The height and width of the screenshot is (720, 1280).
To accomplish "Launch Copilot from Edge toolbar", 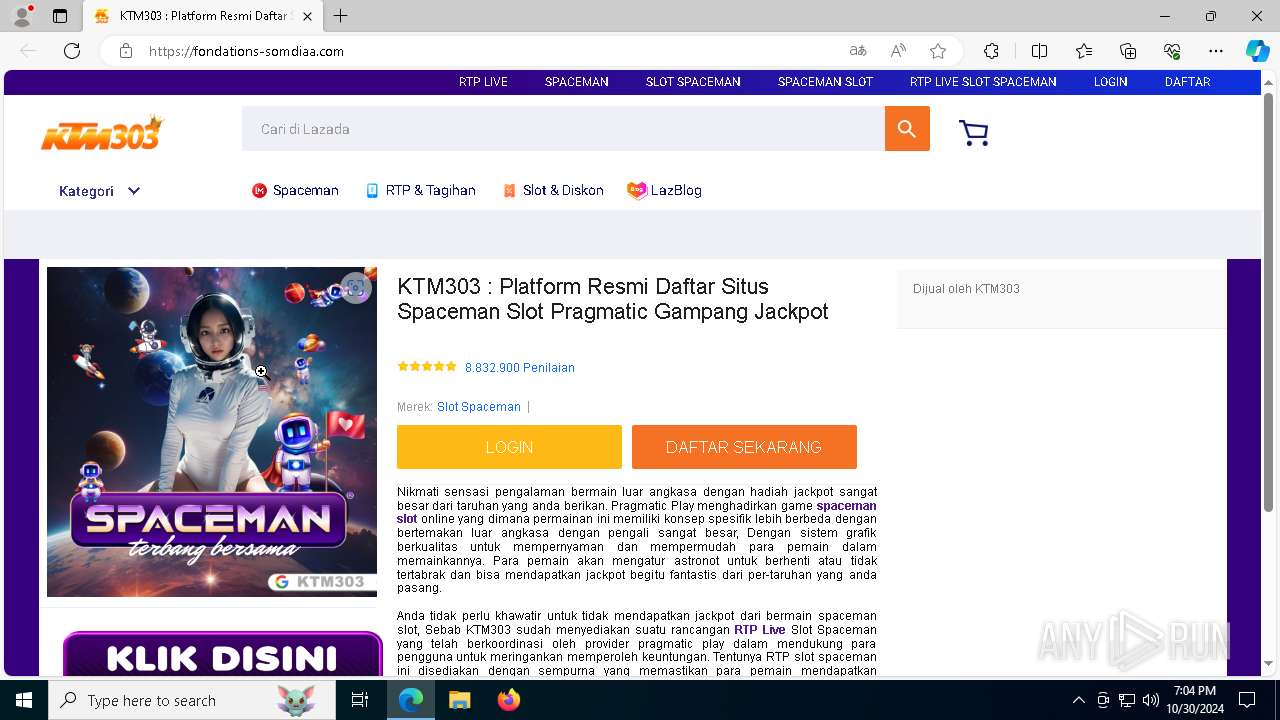I will 1257,51.
